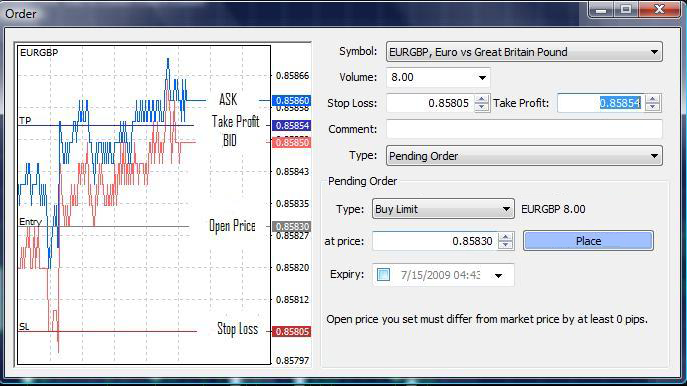This screenshot has height=386, width=687.
Task: Click the blue ASK 0.85860 price label
Action: 292,100
